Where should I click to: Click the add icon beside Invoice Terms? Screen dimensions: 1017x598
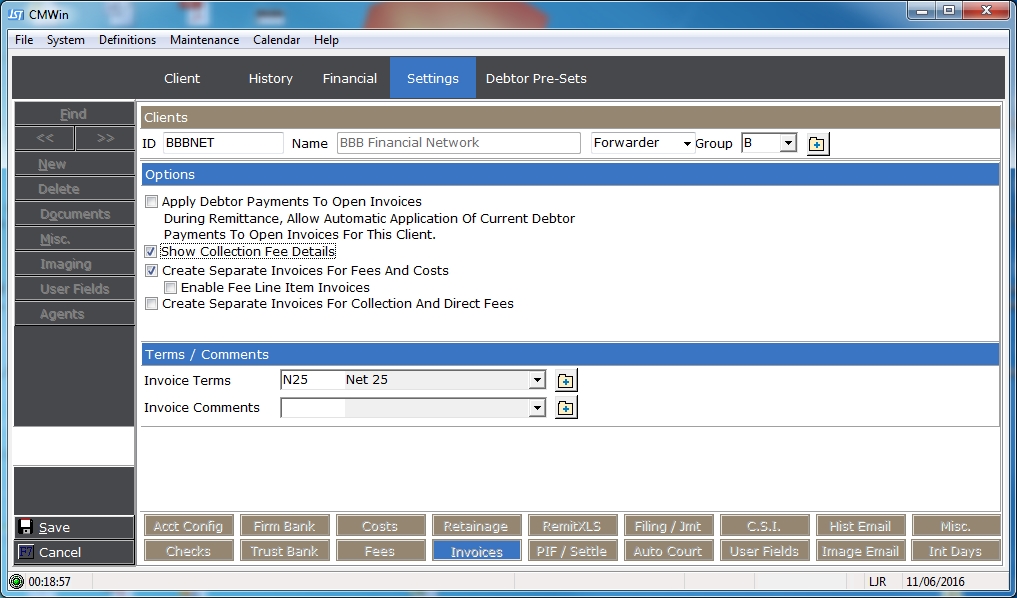(566, 381)
